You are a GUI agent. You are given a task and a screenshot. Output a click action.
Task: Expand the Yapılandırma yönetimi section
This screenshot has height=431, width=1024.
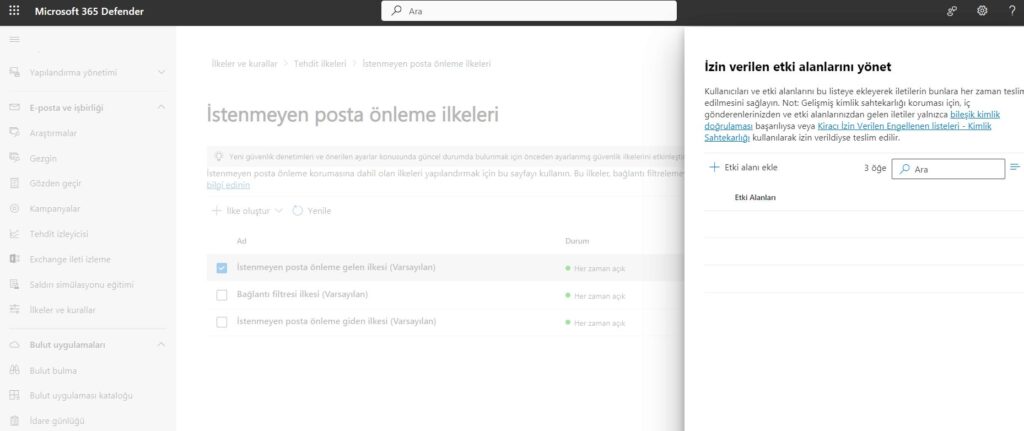(161, 72)
